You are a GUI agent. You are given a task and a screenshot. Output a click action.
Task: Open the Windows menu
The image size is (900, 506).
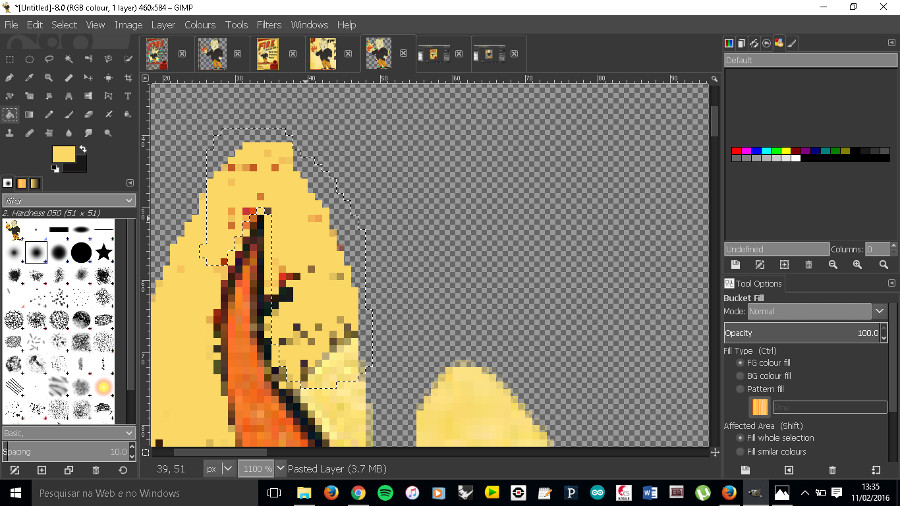[309, 25]
